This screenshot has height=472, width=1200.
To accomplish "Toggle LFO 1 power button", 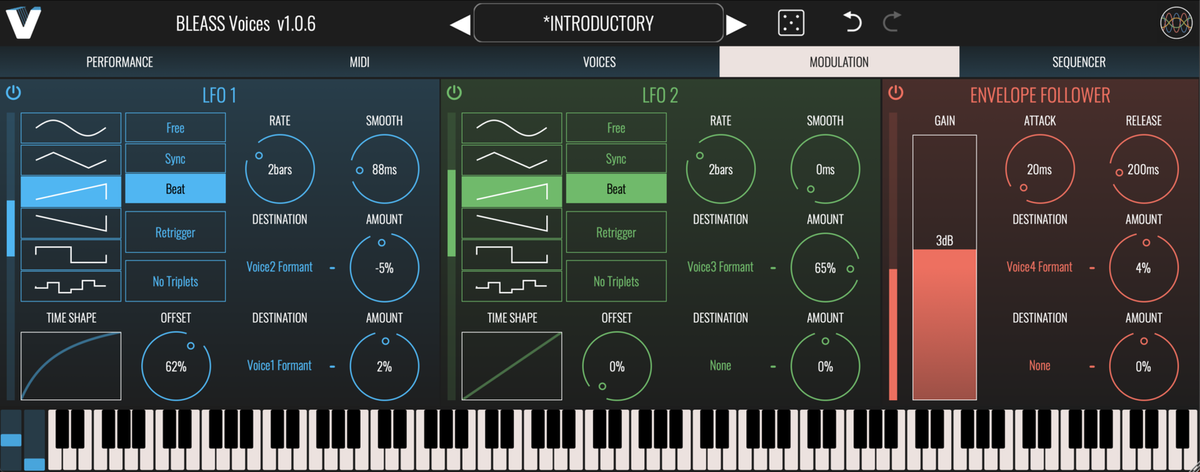I will (x=13, y=93).
